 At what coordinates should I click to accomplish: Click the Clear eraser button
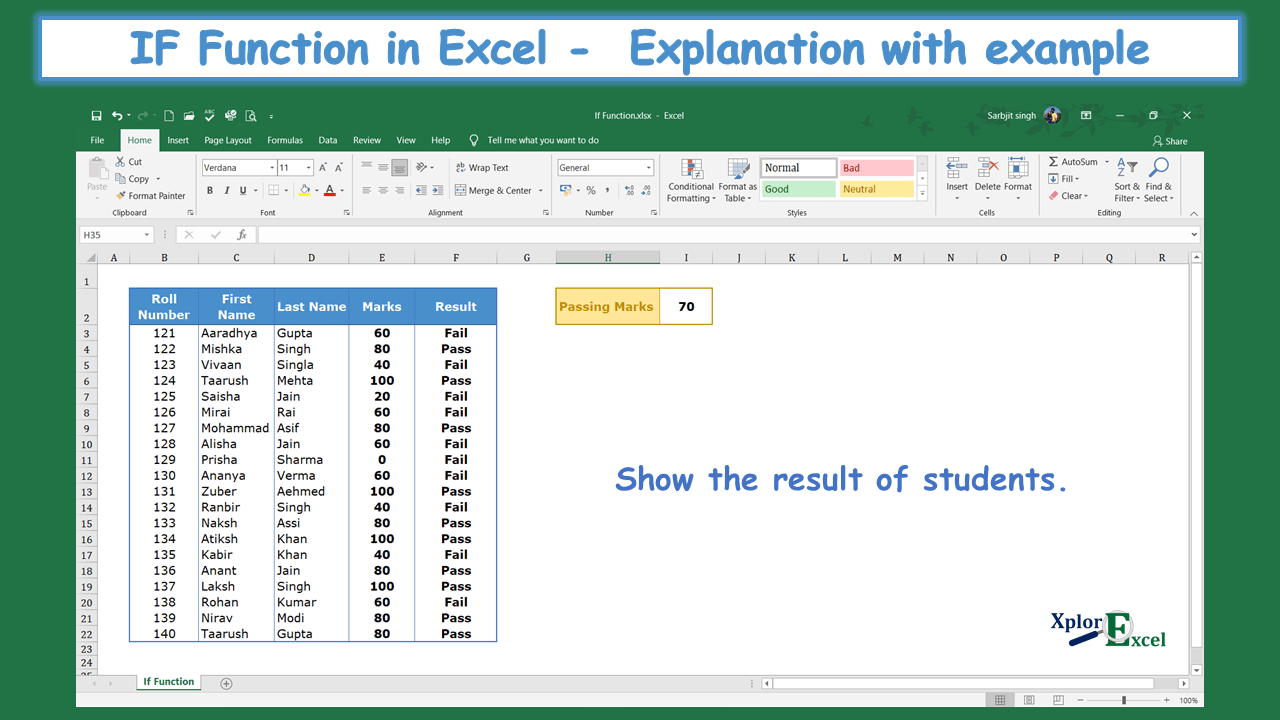pos(1068,196)
